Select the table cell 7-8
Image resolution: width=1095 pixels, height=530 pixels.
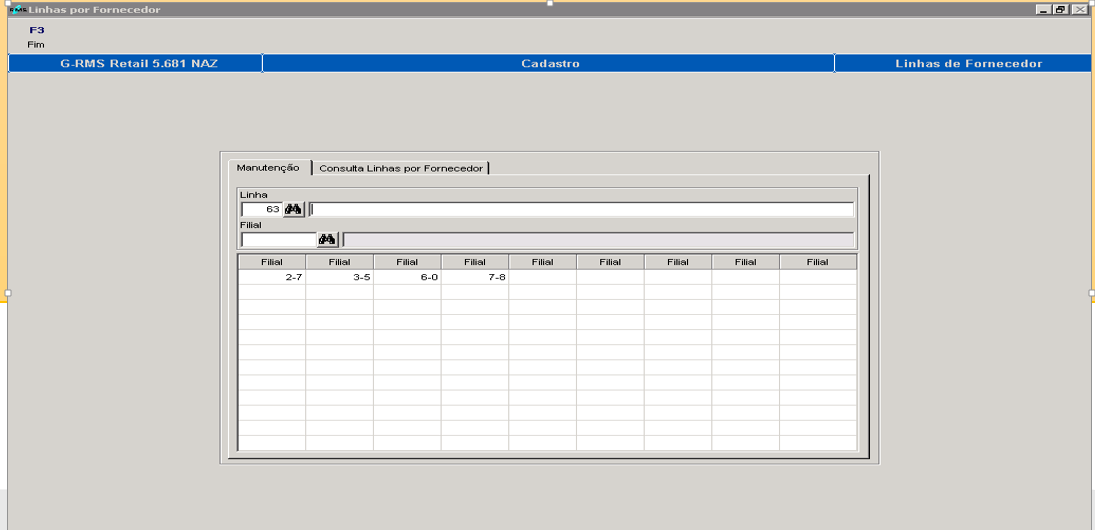tap(475, 277)
